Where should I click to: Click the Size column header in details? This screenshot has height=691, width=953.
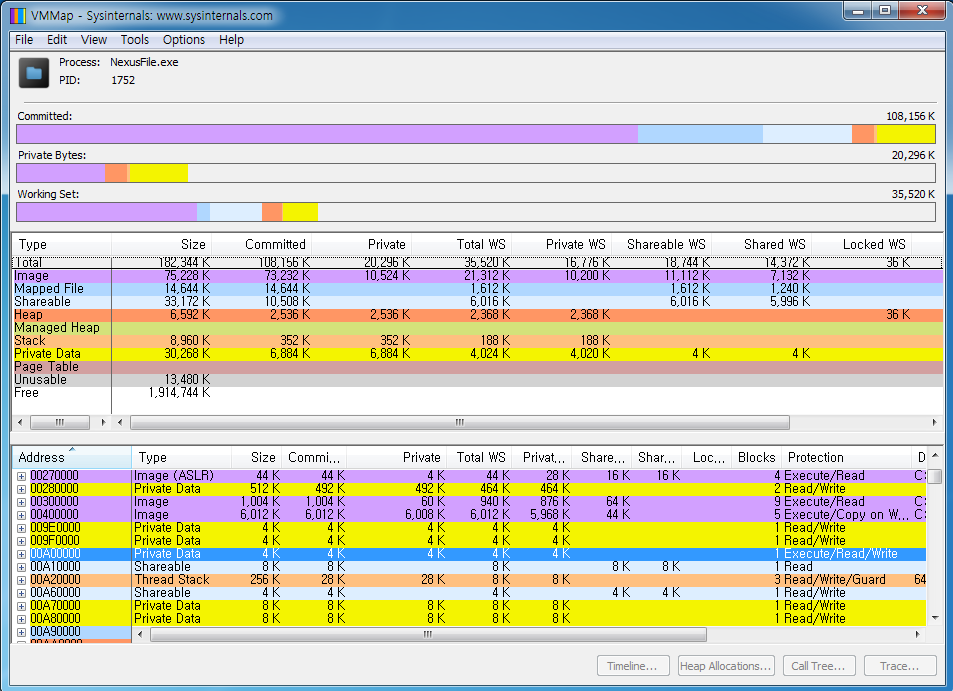(256, 457)
